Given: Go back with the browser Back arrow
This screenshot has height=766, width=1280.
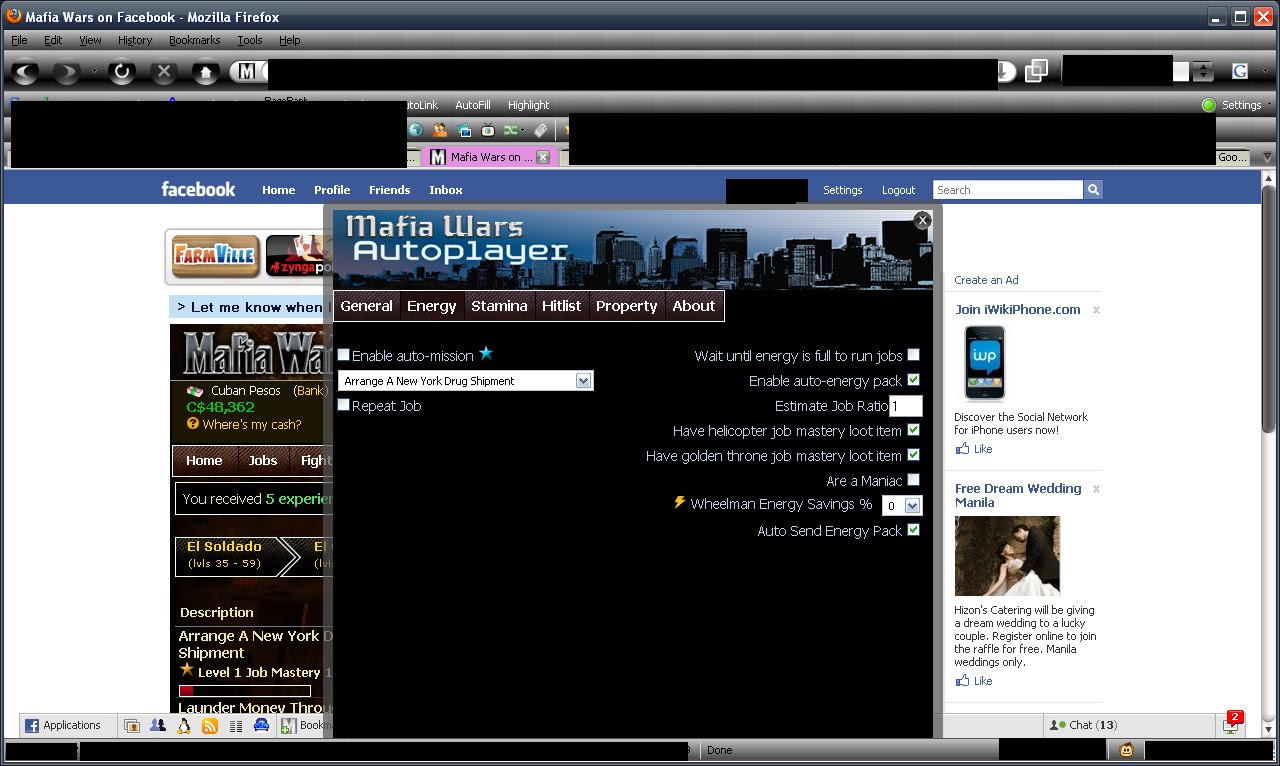Looking at the screenshot, I should (x=26, y=72).
